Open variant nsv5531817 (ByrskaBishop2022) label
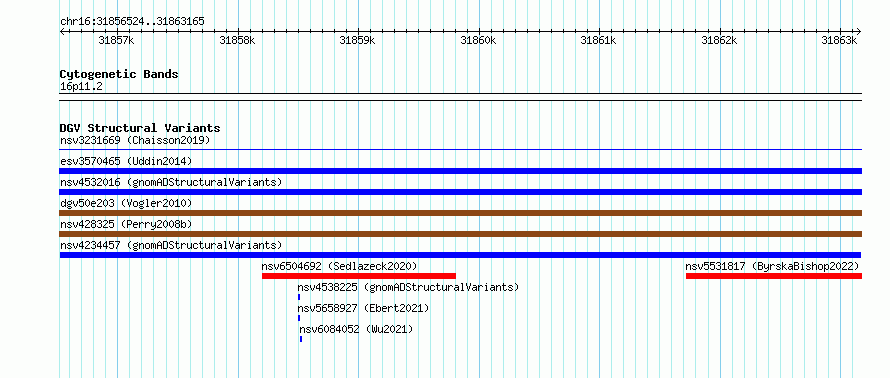 click(773, 266)
